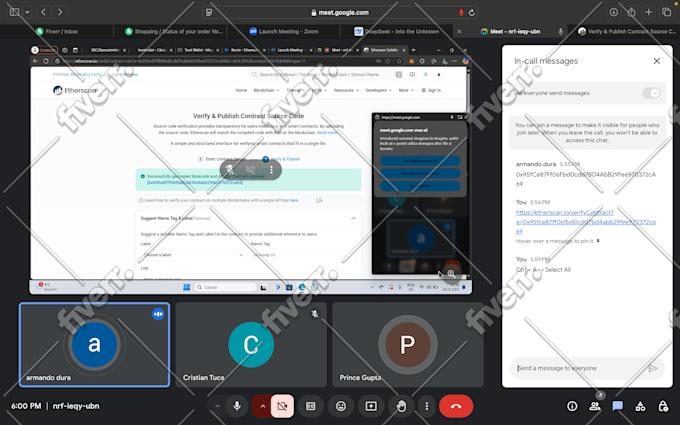The image size is (680, 425).
Task: Unpin the shared screen using overlay pin icon
Action: click(x=230, y=170)
